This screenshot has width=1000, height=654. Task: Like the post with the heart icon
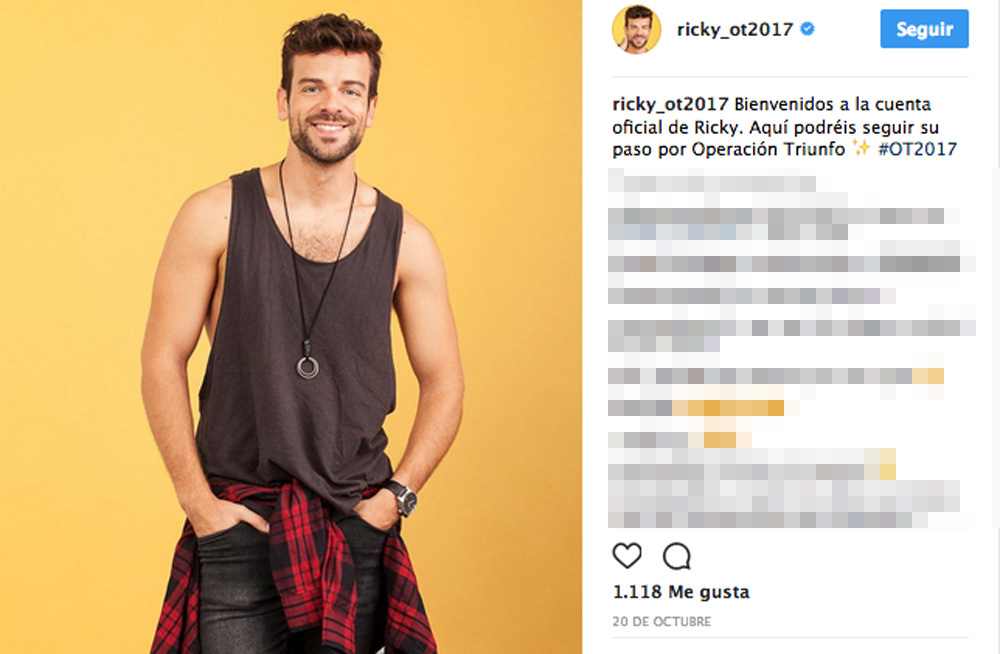[x=627, y=556]
